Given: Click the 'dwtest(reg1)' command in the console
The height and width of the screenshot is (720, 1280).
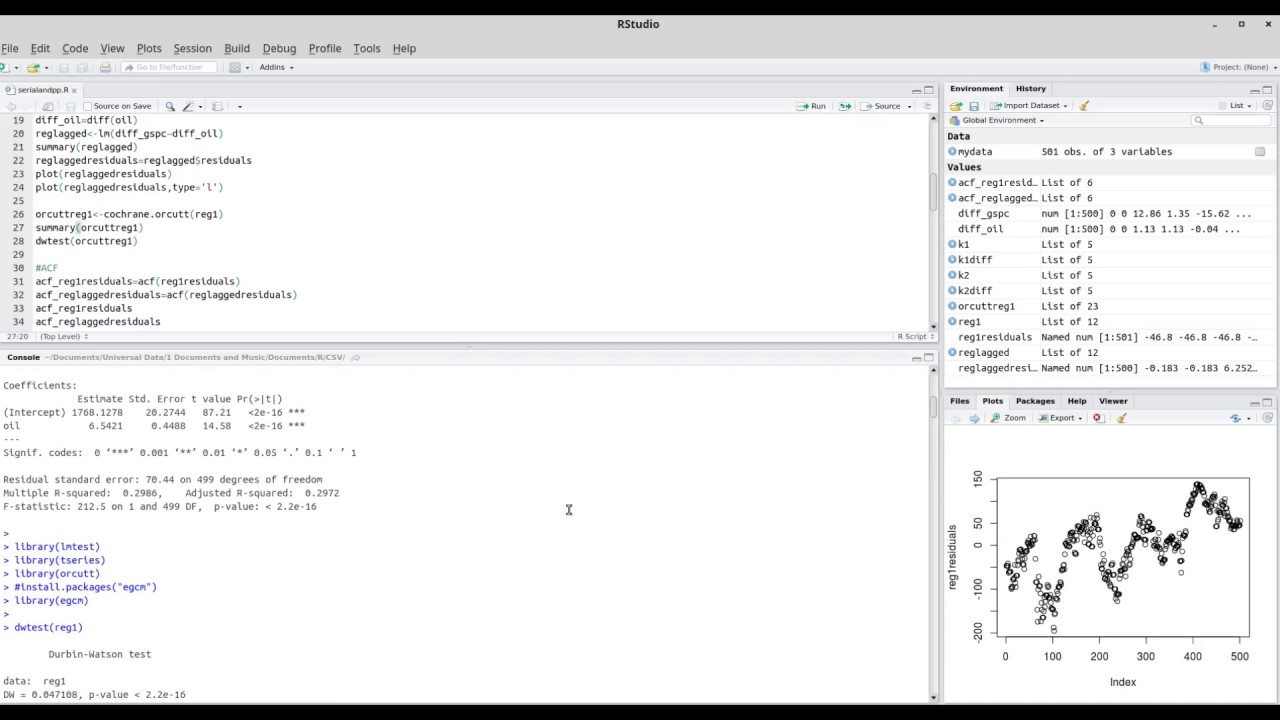Looking at the screenshot, I should tap(48, 628).
